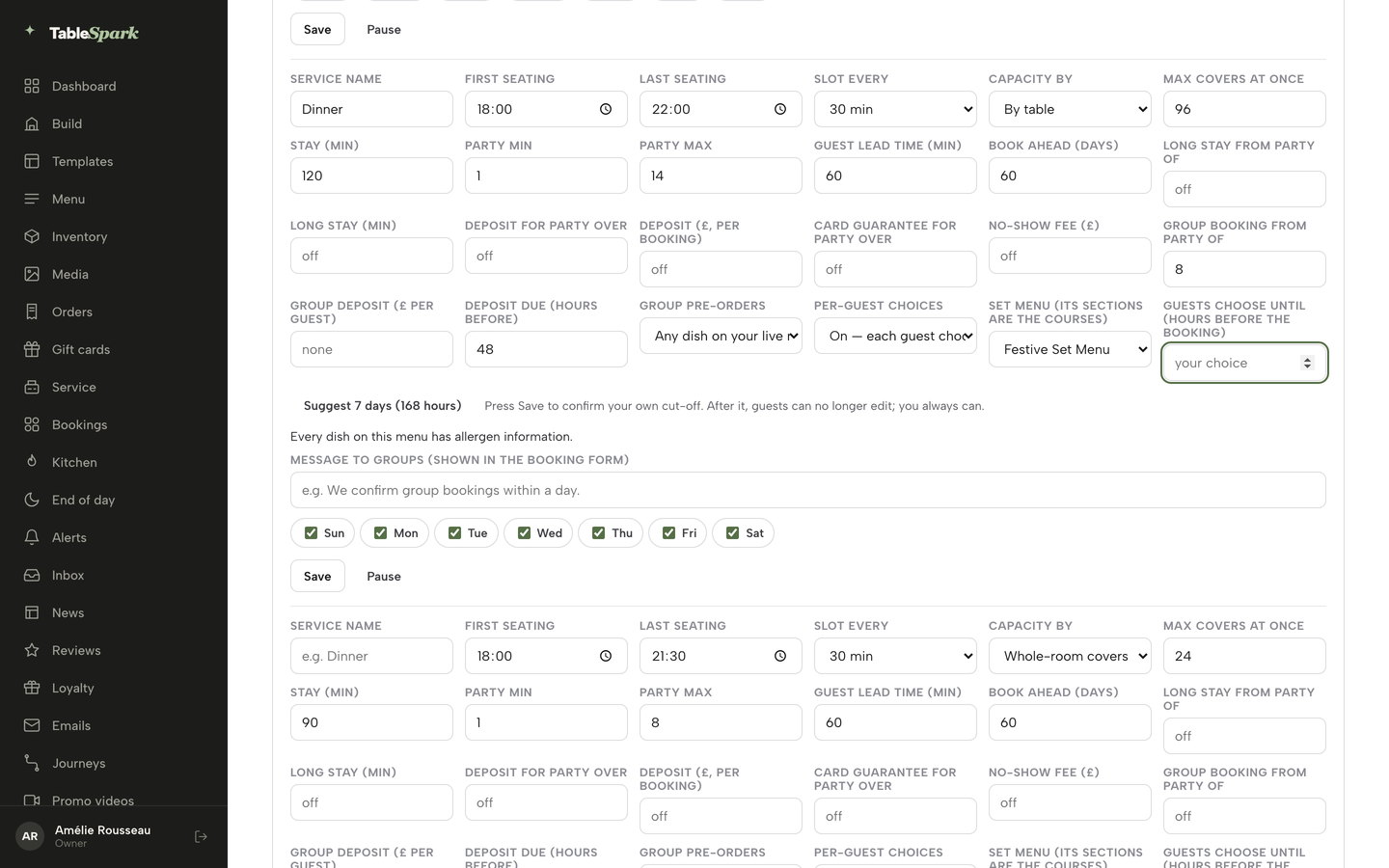This screenshot has height=868, width=1389.
Task: Click the End of day moon icon
Action: 32,500
